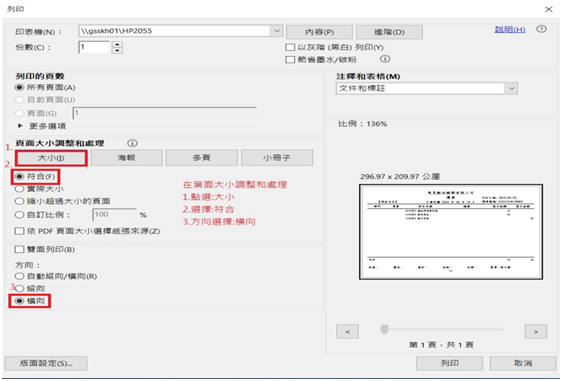
Task: Open the 說明 help link
Action: (510, 29)
